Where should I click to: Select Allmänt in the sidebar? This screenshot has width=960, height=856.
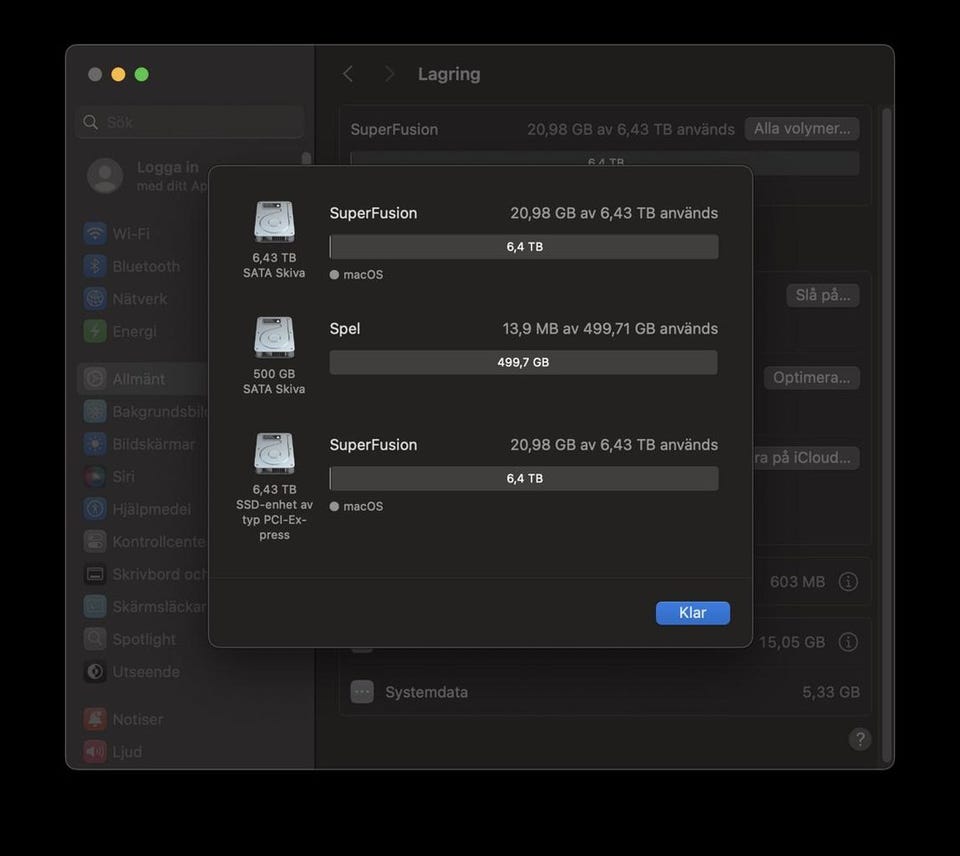click(138, 379)
